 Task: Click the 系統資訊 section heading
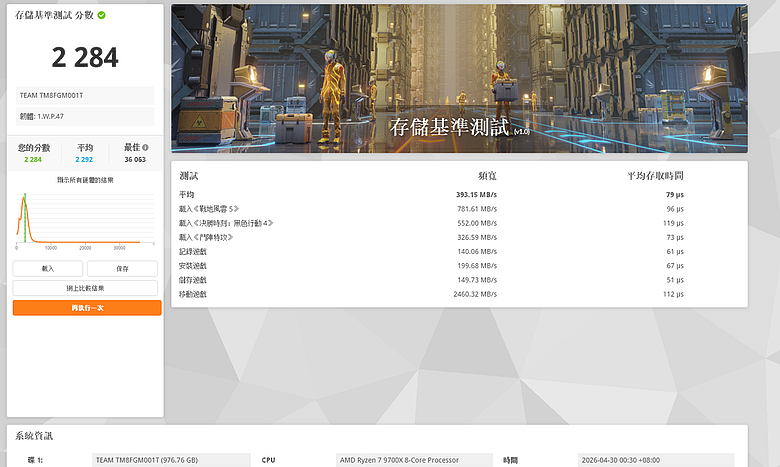tap(34, 436)
